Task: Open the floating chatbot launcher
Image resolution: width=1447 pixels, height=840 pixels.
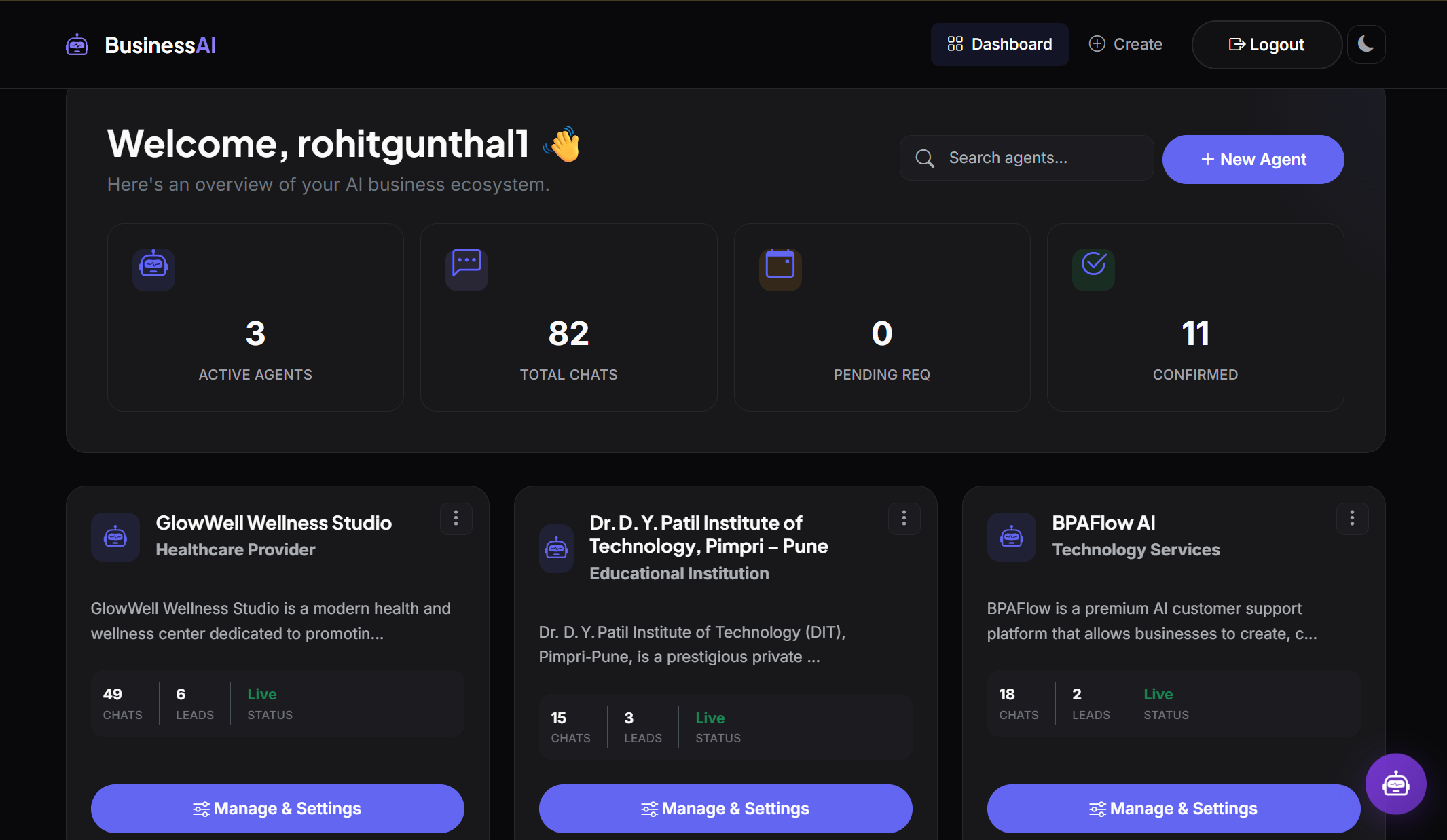Action: click(1396, 784)
